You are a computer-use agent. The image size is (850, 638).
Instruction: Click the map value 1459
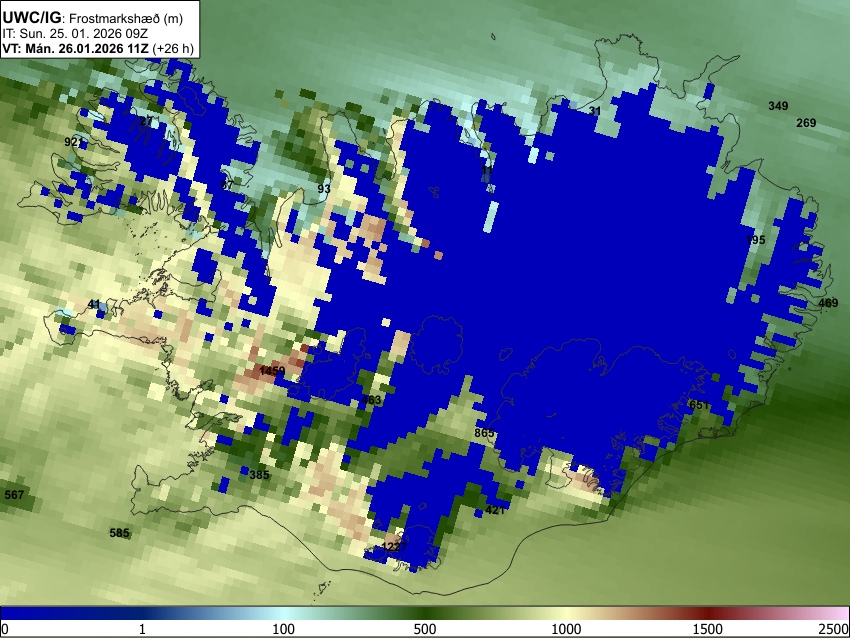(272, 371)
